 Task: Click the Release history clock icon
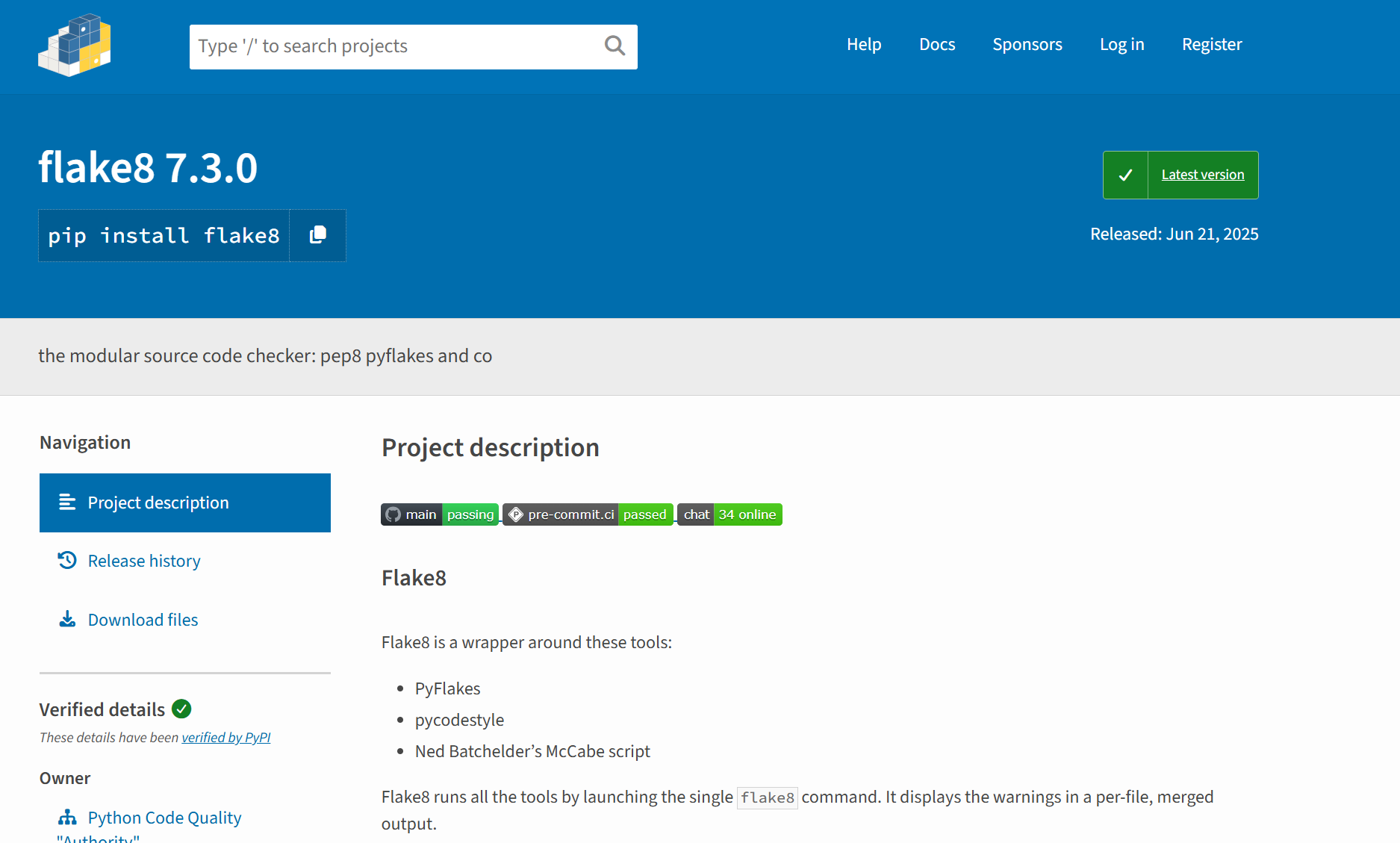67,561
